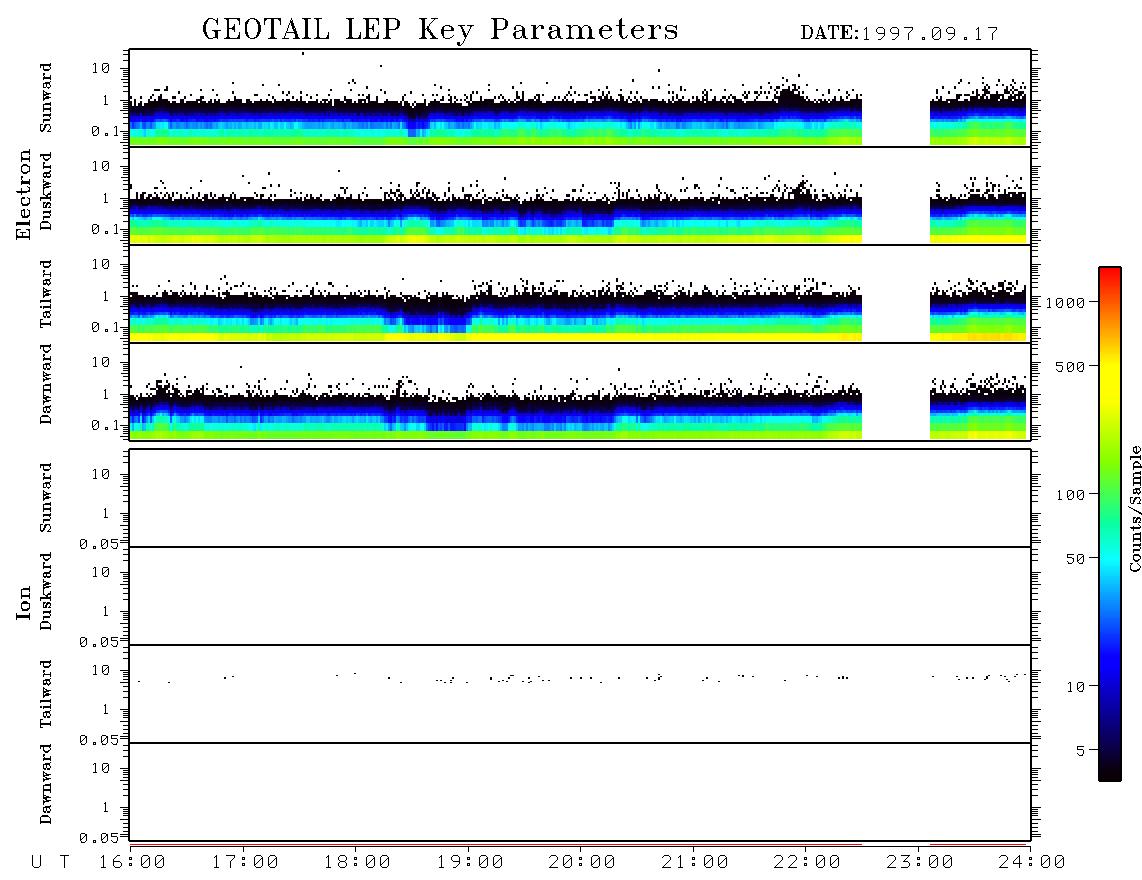Click the 20:00 time tick label
The height and width of the screenshot is (880, 1142).
point(582,862)
